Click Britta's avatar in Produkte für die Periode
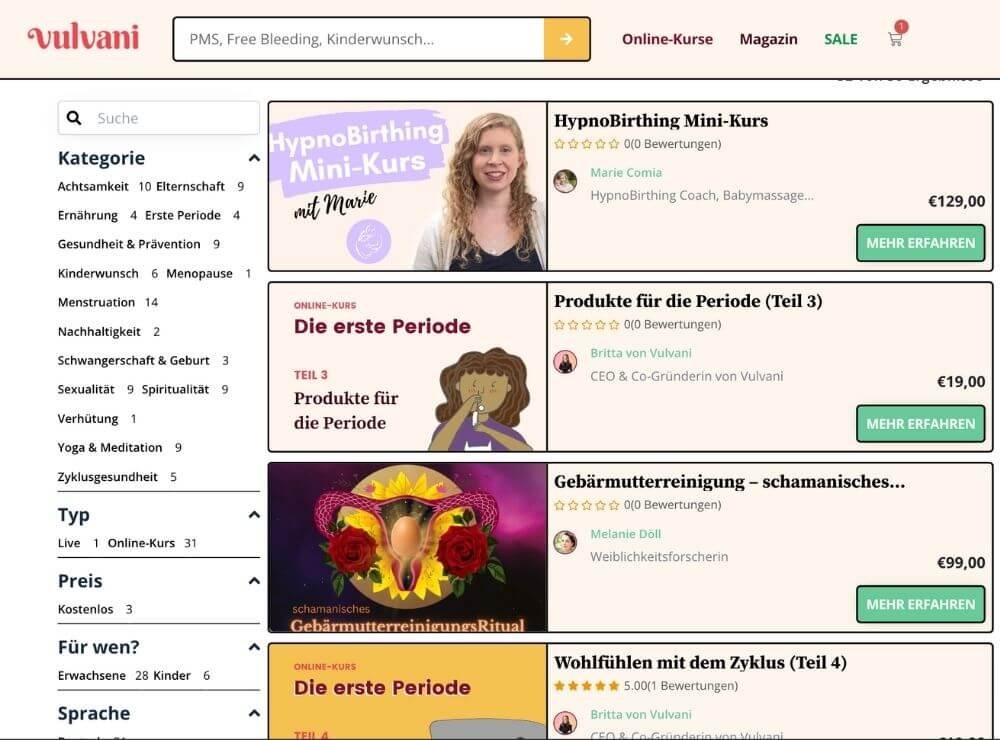 point(565,362)
